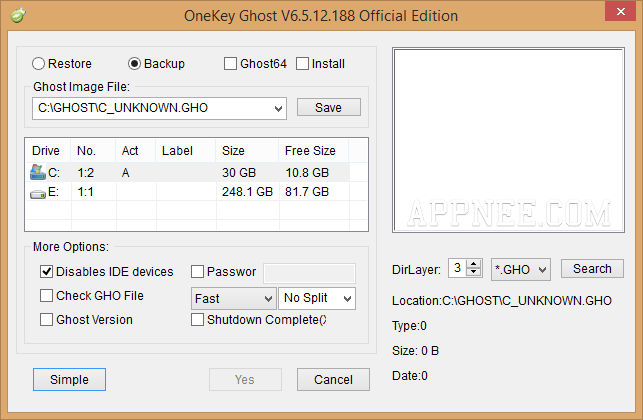Screen dimensions: 643x420
Task: Click the 248.1 GB size cell
Action: click(x=247, y=192)
